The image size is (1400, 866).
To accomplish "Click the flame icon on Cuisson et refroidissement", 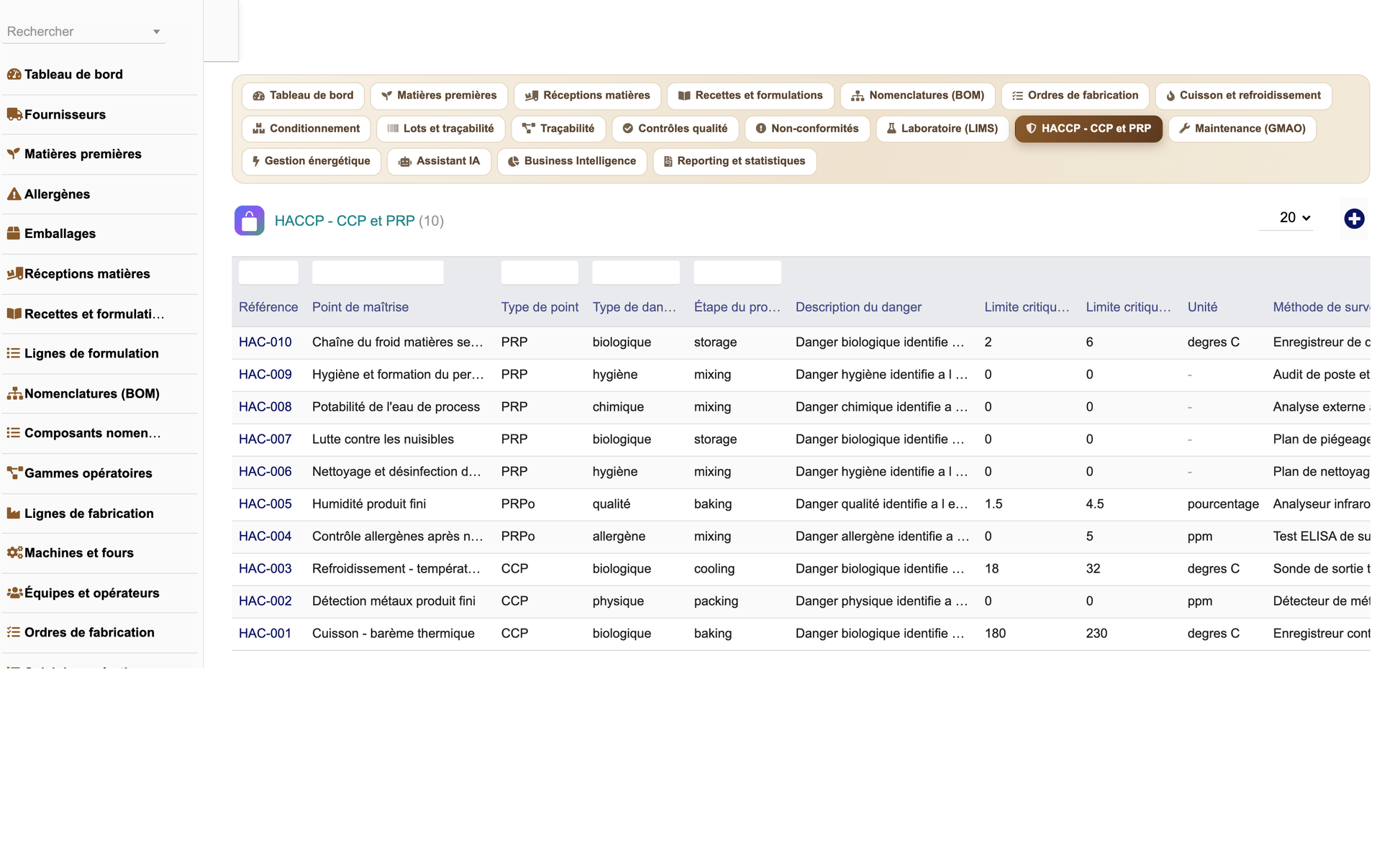I will 1171,96.
